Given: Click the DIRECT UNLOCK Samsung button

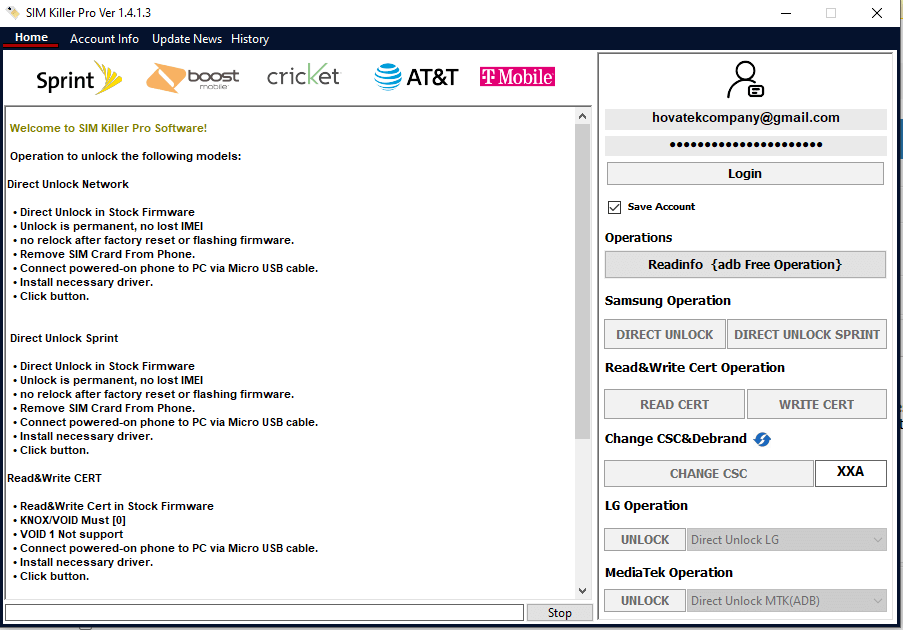Looking at the screenshot, I should [x=665, y=335].
